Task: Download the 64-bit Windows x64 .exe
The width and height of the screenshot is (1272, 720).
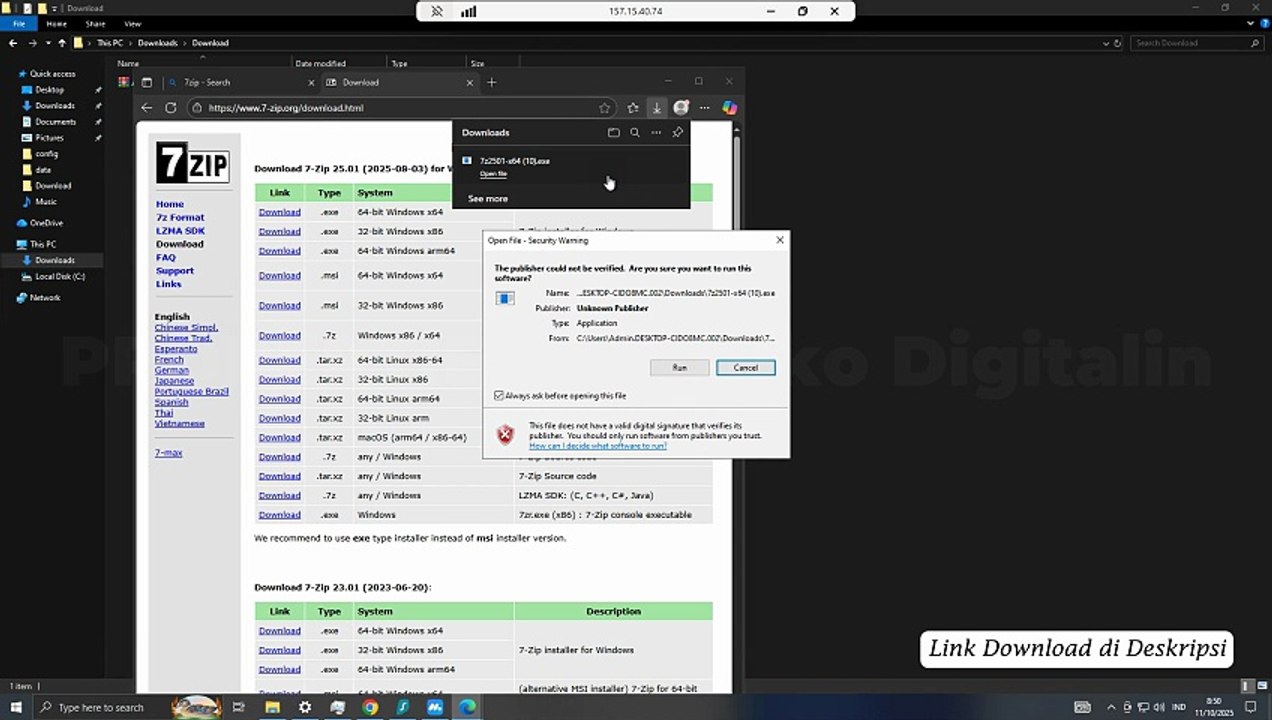Action: (279, 212)
